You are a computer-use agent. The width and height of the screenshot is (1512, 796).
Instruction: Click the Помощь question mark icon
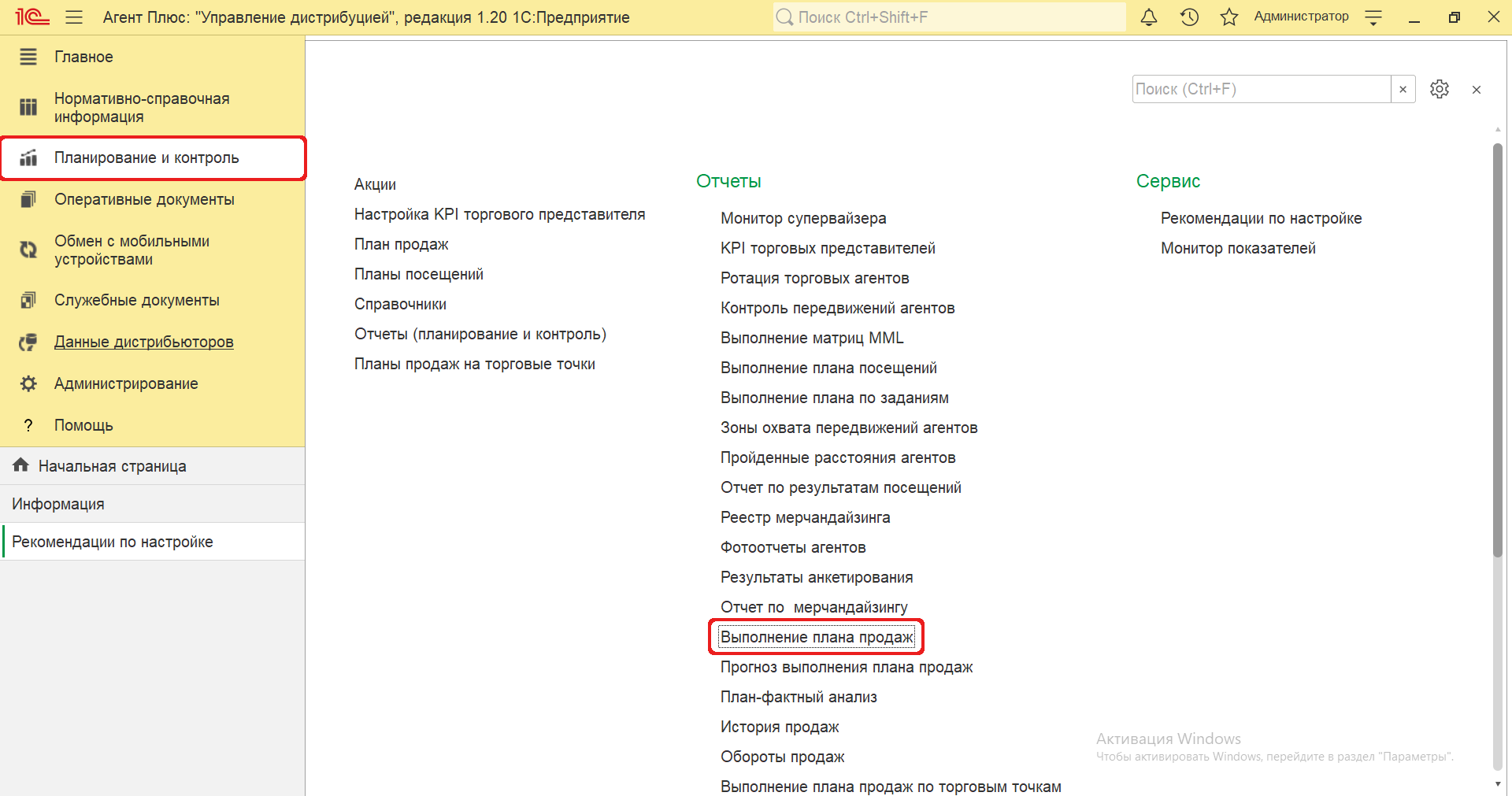click(x=28, y=425)
